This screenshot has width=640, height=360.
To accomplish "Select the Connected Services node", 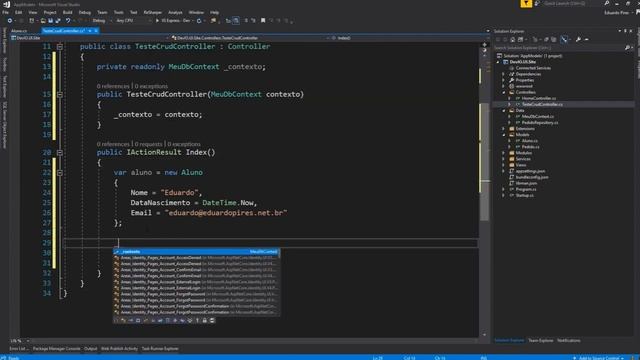I will tap(533, 68).
